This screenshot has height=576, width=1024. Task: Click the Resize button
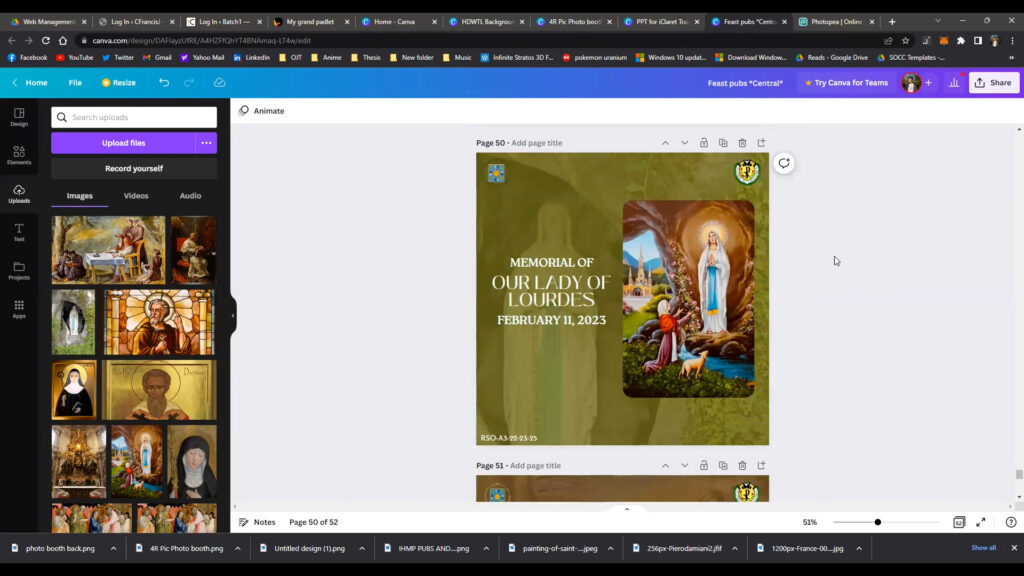(x=118, y=83)
